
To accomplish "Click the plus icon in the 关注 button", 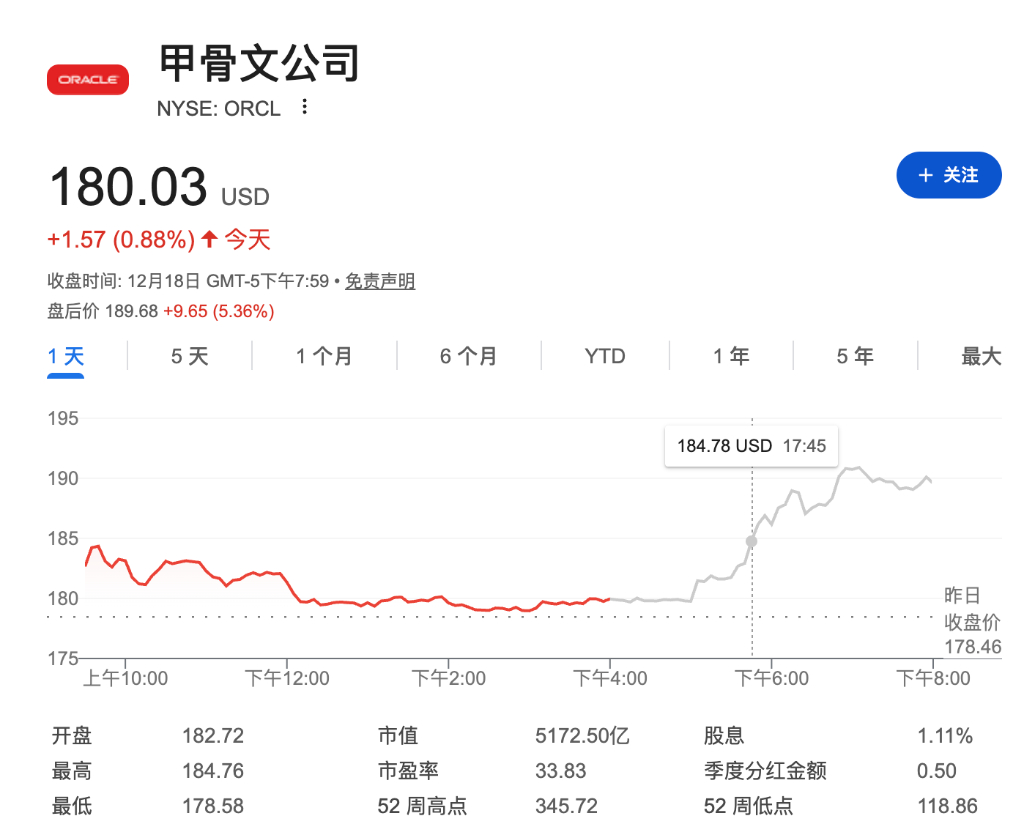I will coord(926,174).
